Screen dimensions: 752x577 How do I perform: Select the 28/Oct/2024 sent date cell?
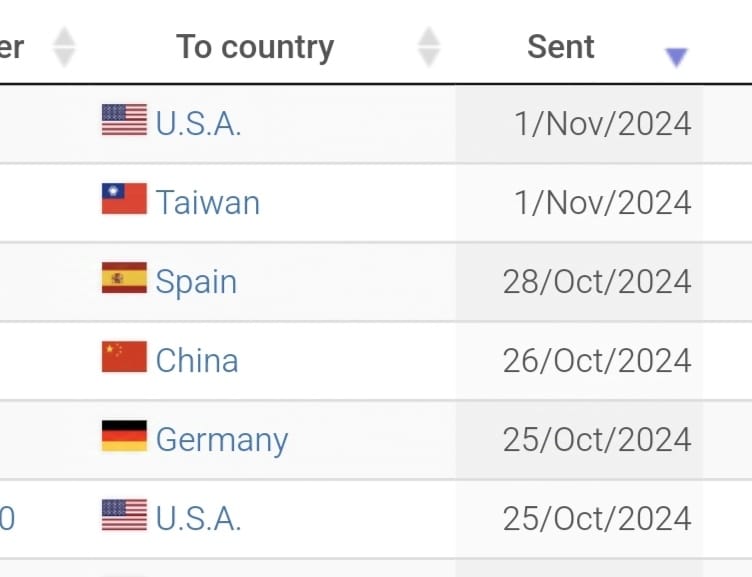(x=579, y=282)
